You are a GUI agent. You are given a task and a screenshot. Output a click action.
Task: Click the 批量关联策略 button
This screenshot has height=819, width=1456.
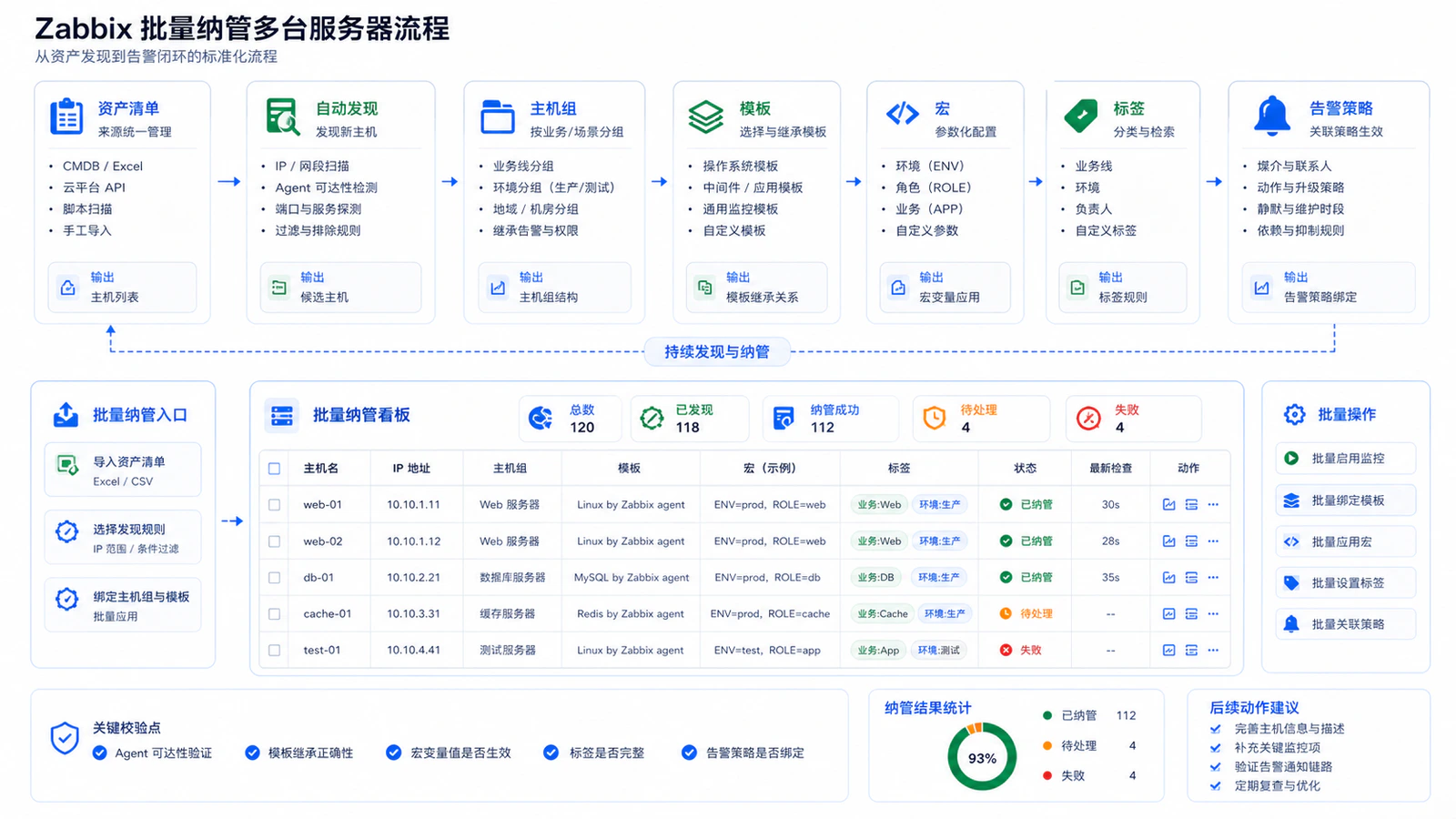(1346, 624)
